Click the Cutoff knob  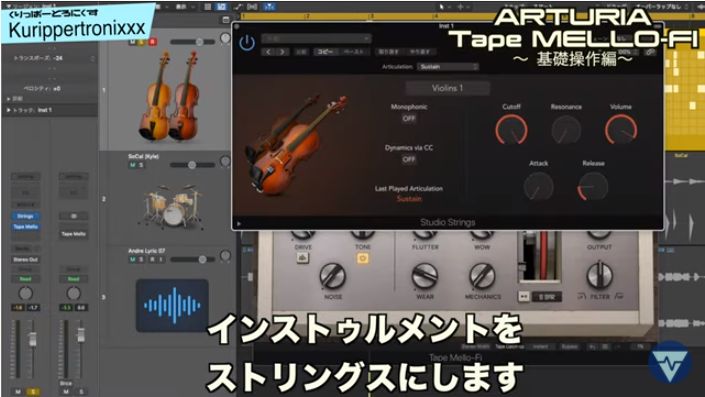pyautogui.click(x=511, y=129)
